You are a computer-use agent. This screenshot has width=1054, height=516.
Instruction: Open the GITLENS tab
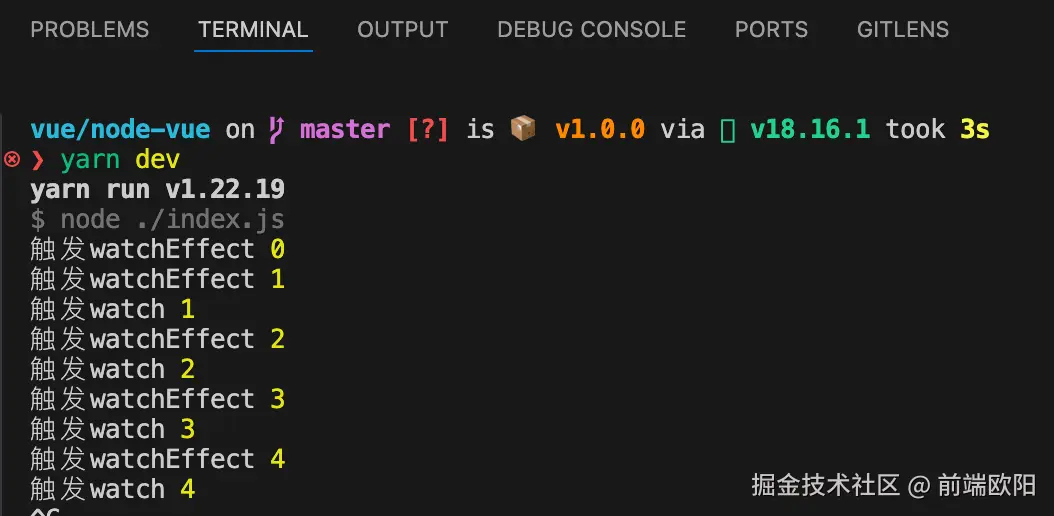[902, 30]
